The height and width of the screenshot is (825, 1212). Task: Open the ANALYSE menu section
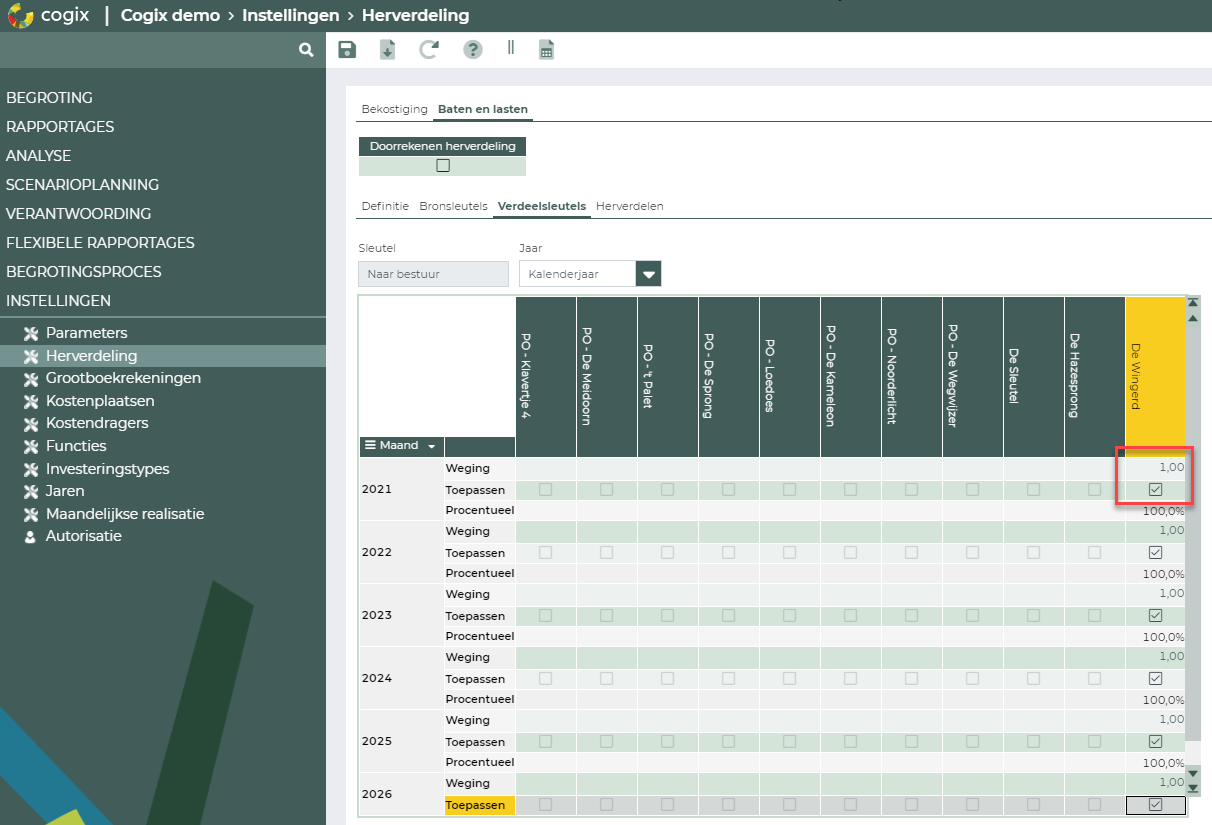coord(38,156)
